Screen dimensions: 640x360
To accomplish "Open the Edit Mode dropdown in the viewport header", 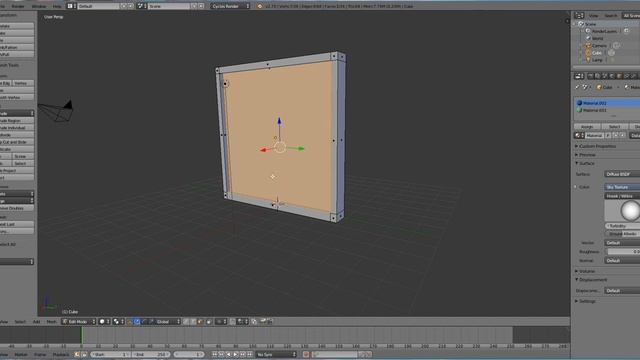I will 79,322.
